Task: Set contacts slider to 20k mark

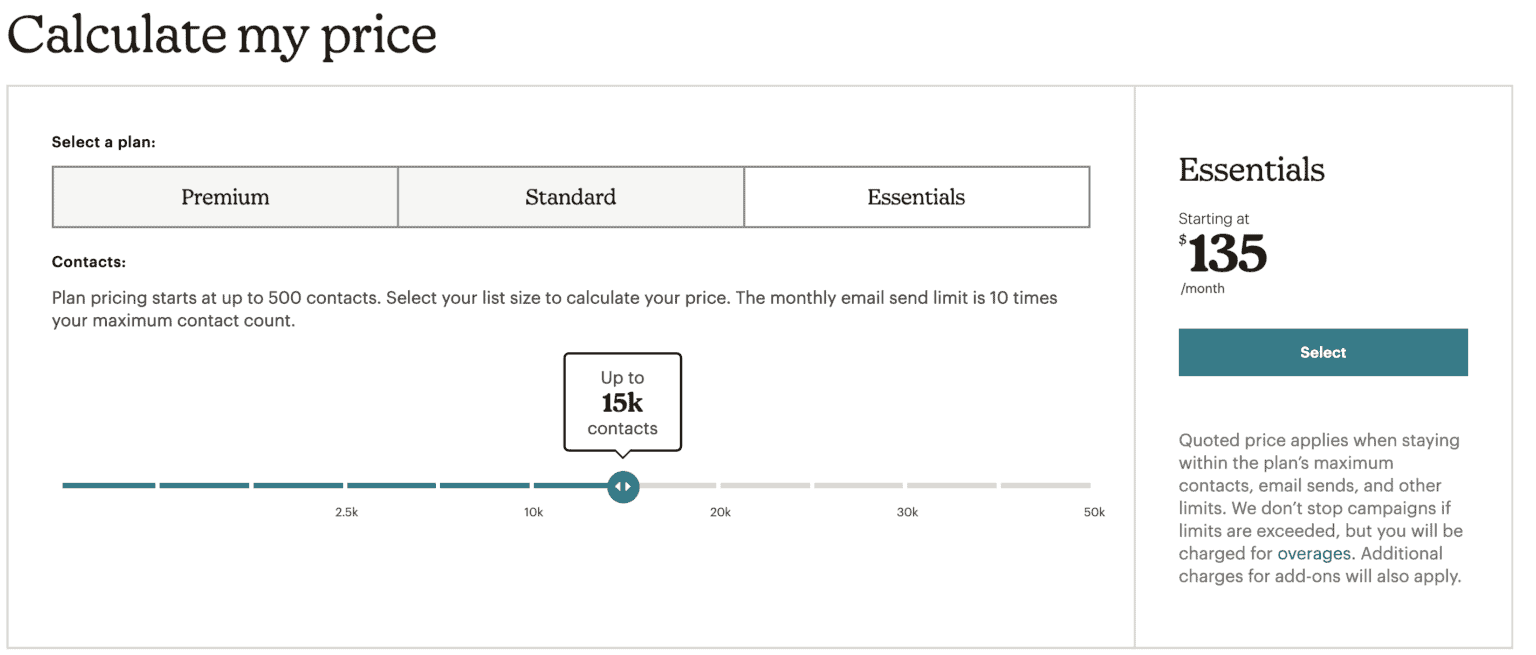Action: tap(720, 512)
